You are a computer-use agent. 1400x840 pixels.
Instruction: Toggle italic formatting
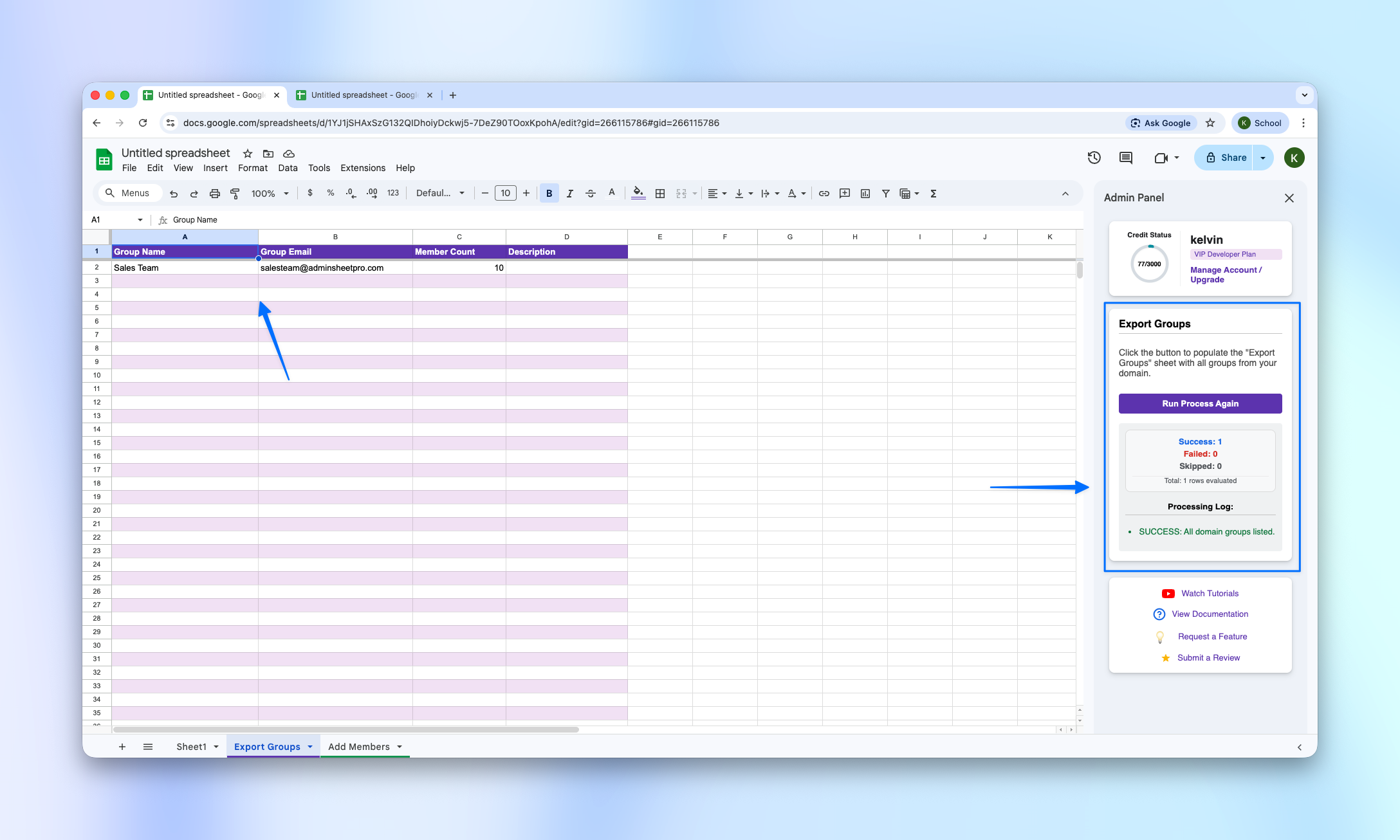569,194
